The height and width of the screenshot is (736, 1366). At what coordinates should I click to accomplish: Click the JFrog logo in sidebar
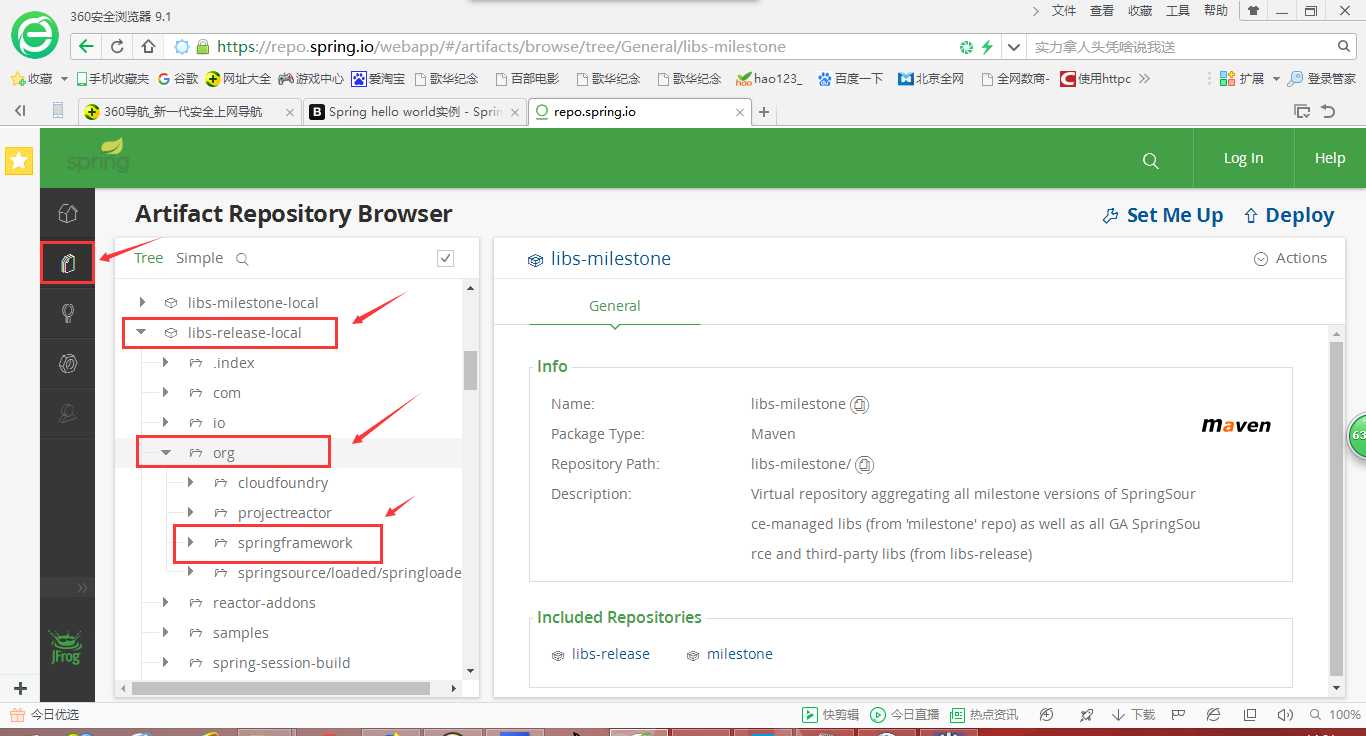pyautogui.click(x=66, y=647)
